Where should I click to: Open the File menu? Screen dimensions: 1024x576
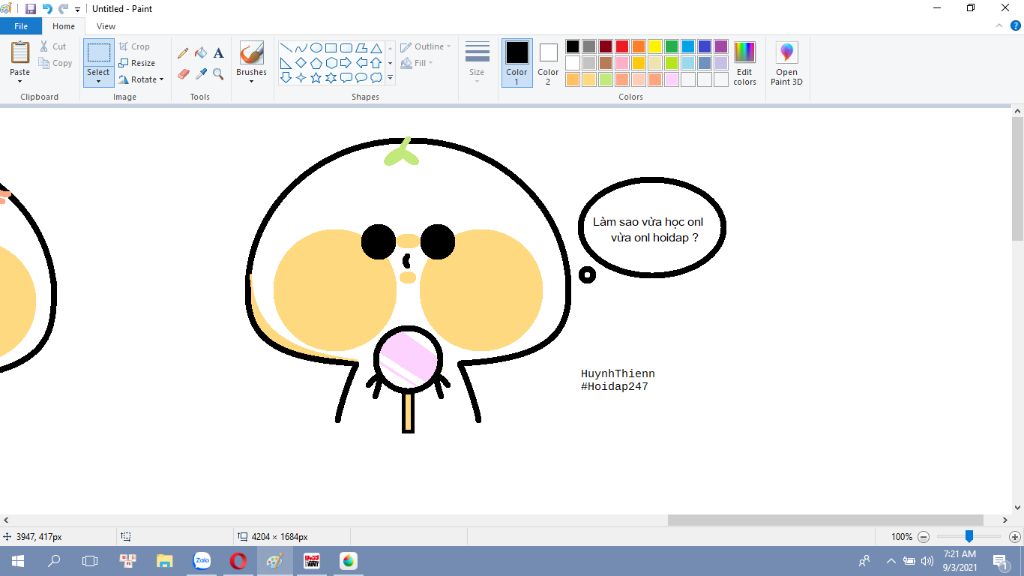pos(20,26)
